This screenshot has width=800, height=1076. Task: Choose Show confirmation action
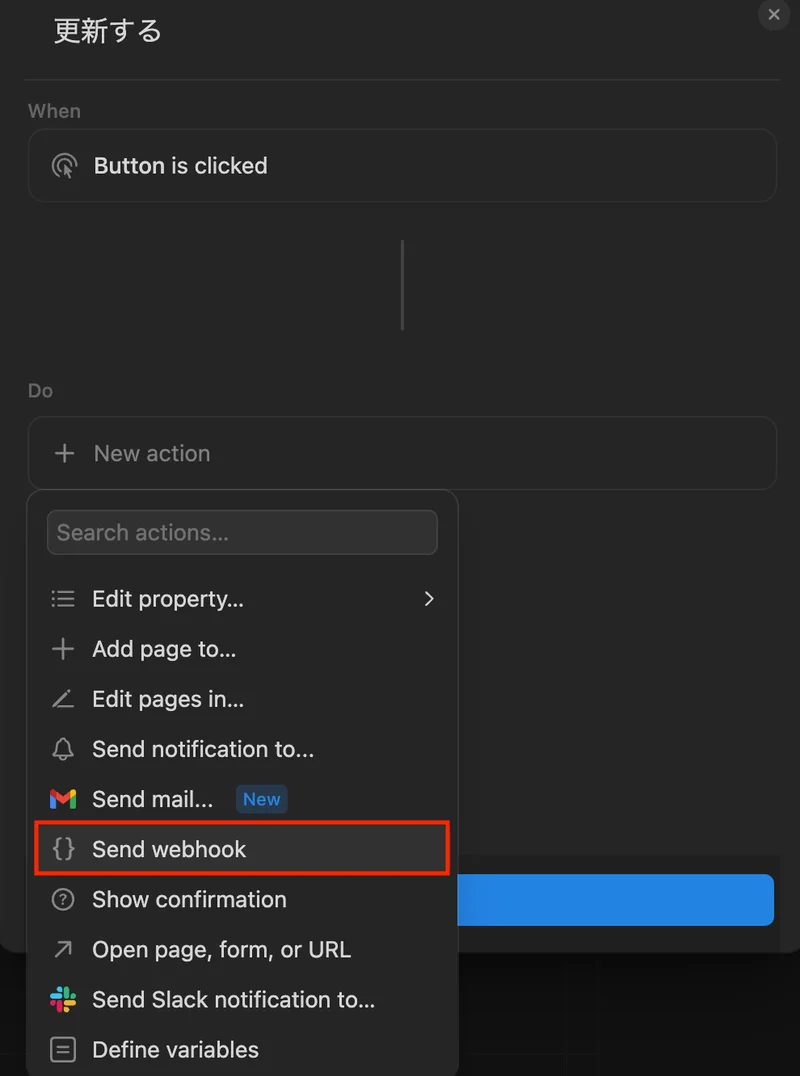tap(189, 899)
